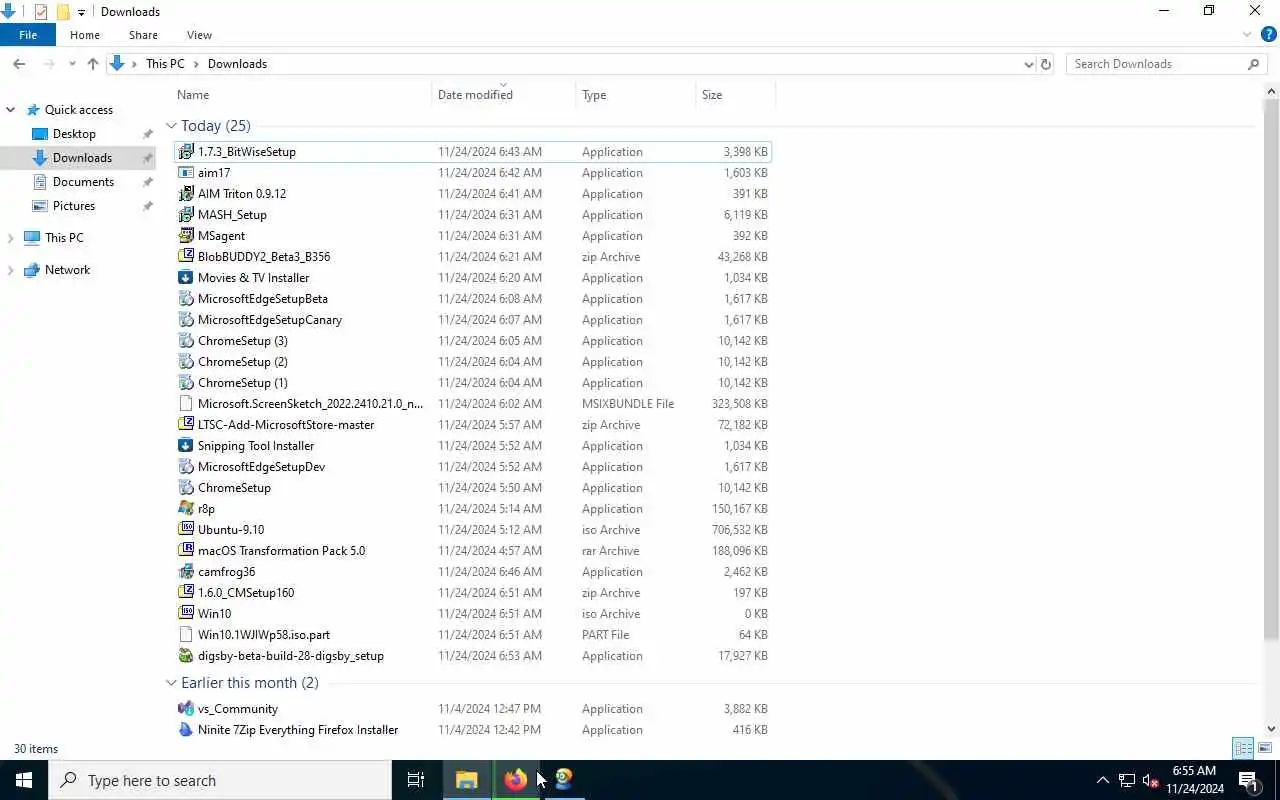Open the notification center
Image resolution: width=1280 pixels, height=800 pixels.
tap(1249, 780)
